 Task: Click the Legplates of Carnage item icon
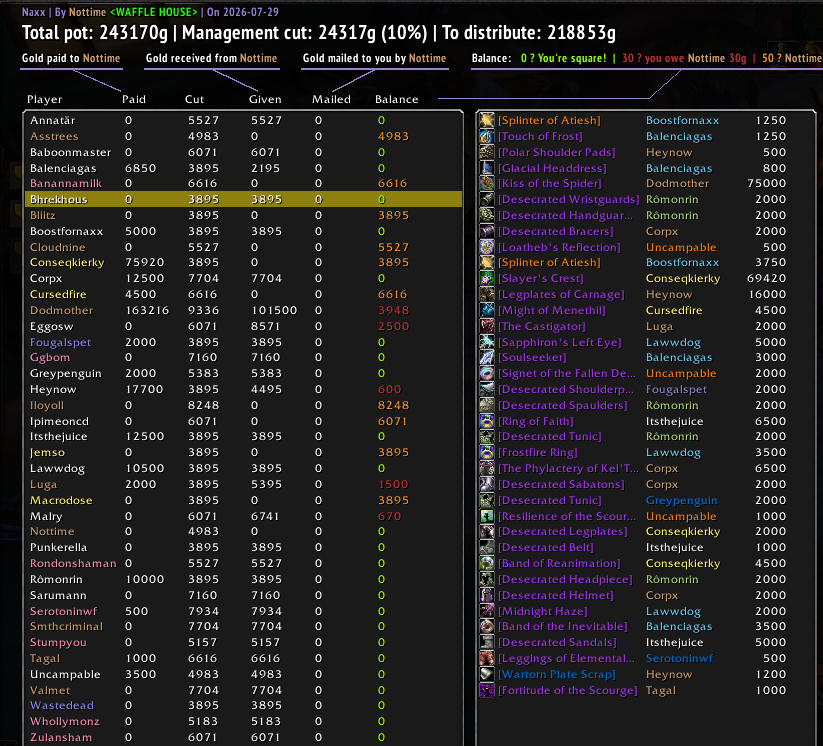tap(487, 294)
